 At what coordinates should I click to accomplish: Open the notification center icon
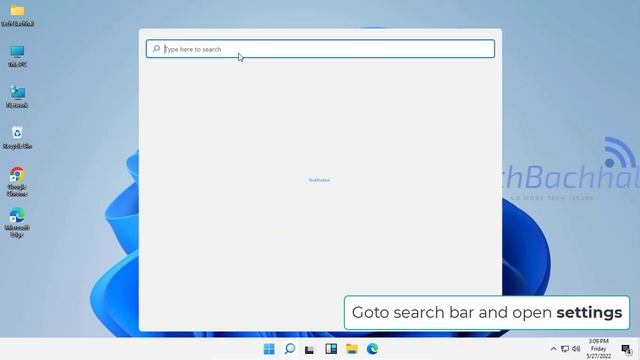point(626,349)
